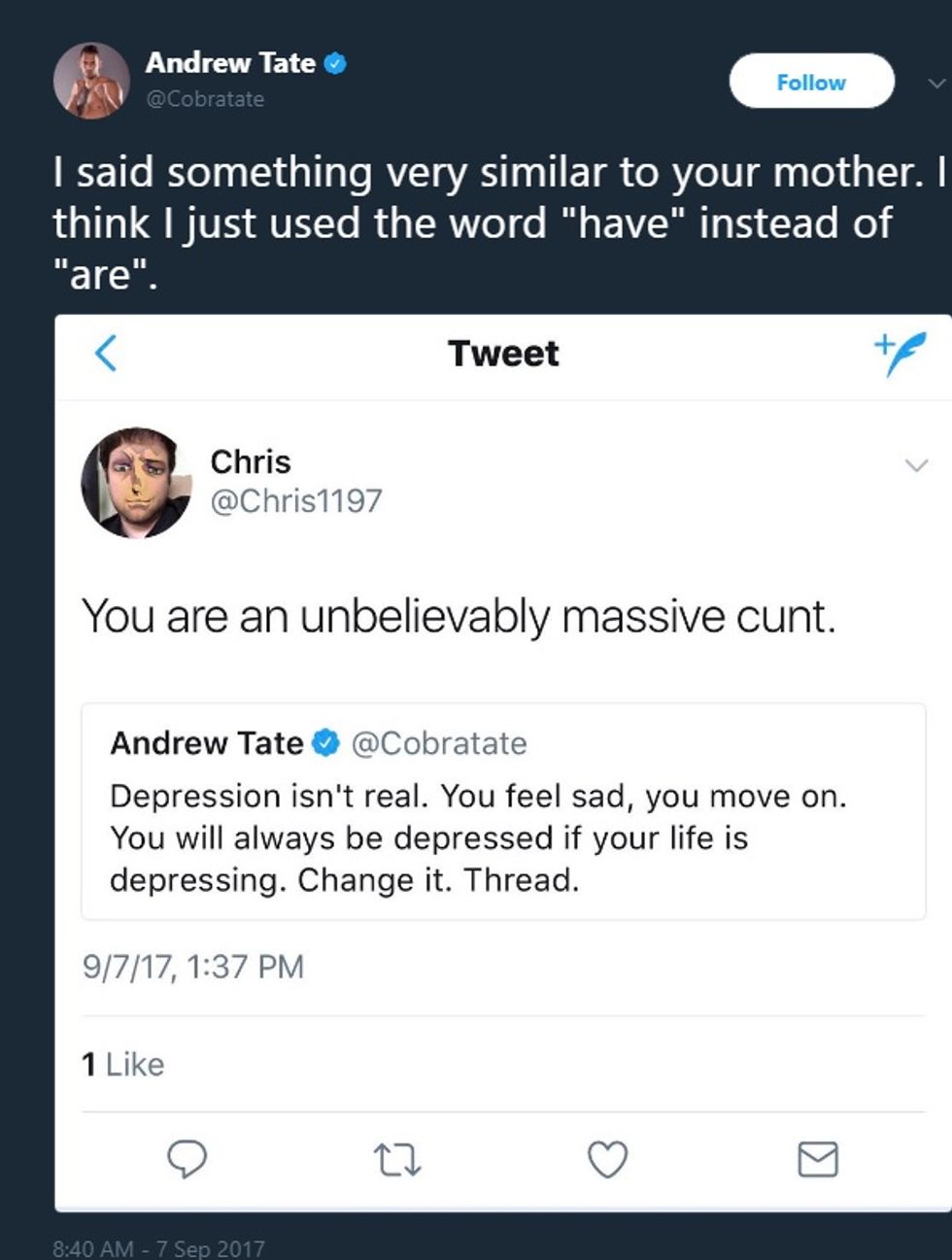
Task: Open dropdown chevron on Chris's tweet
Action: click(x=916, y=465)
